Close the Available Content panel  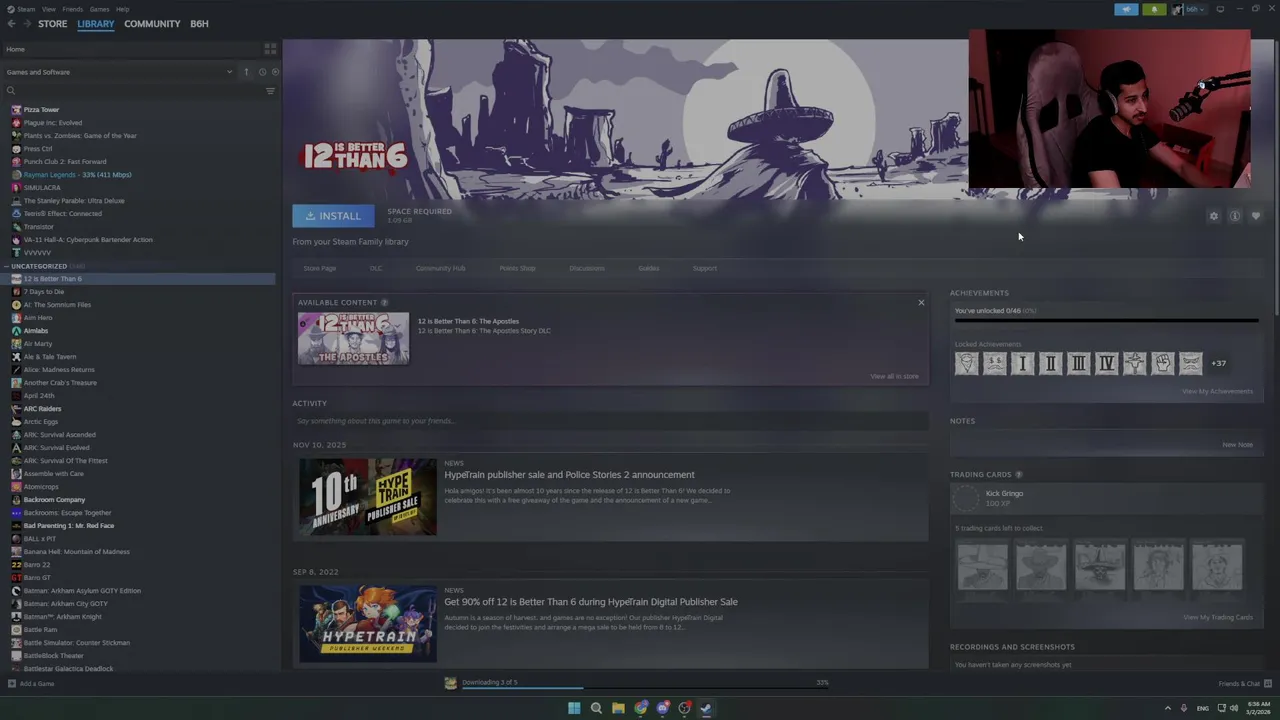(x=921, y=302)
